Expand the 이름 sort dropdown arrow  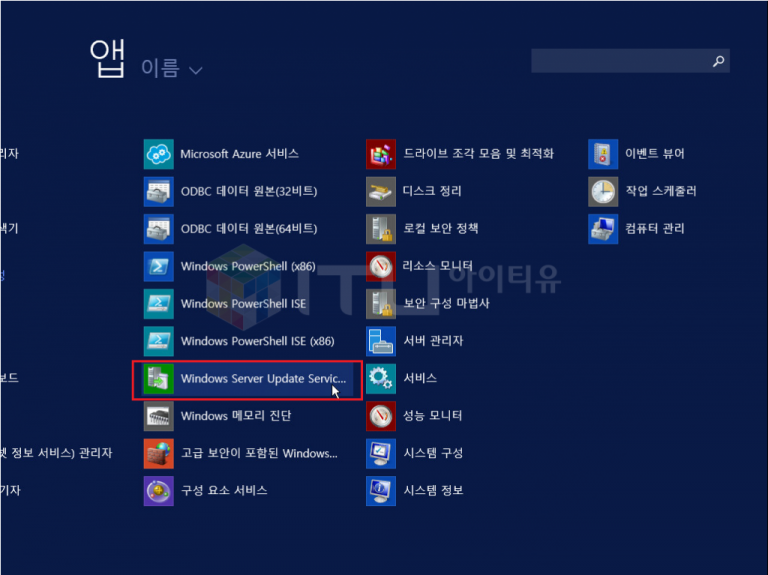195,70
